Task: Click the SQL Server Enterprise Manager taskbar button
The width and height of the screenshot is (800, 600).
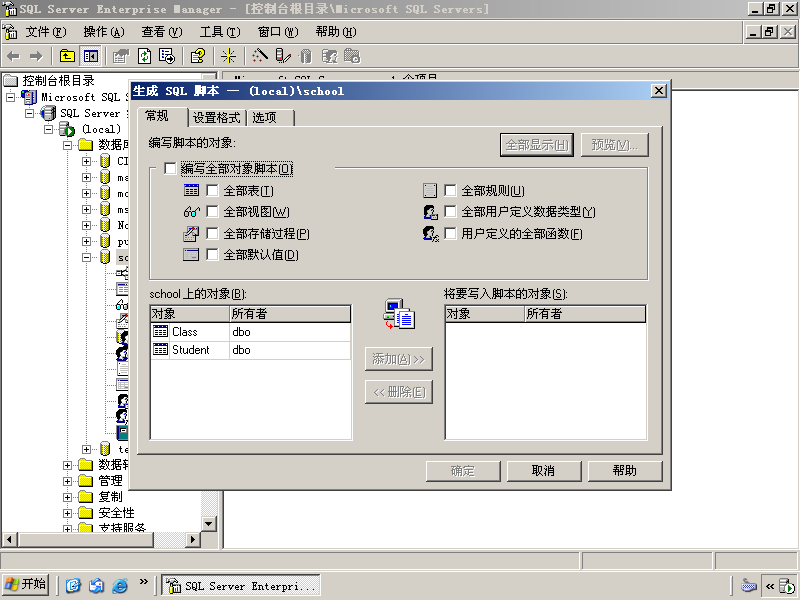Action: [x=241, y=585]
